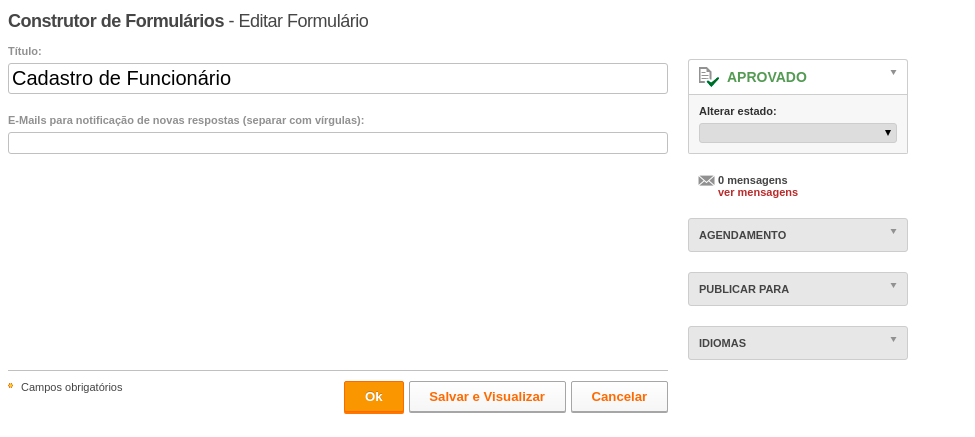Focus the notification E-Mails input field
The height and width of the screenshot is (437, 975).
pos(338,143)
